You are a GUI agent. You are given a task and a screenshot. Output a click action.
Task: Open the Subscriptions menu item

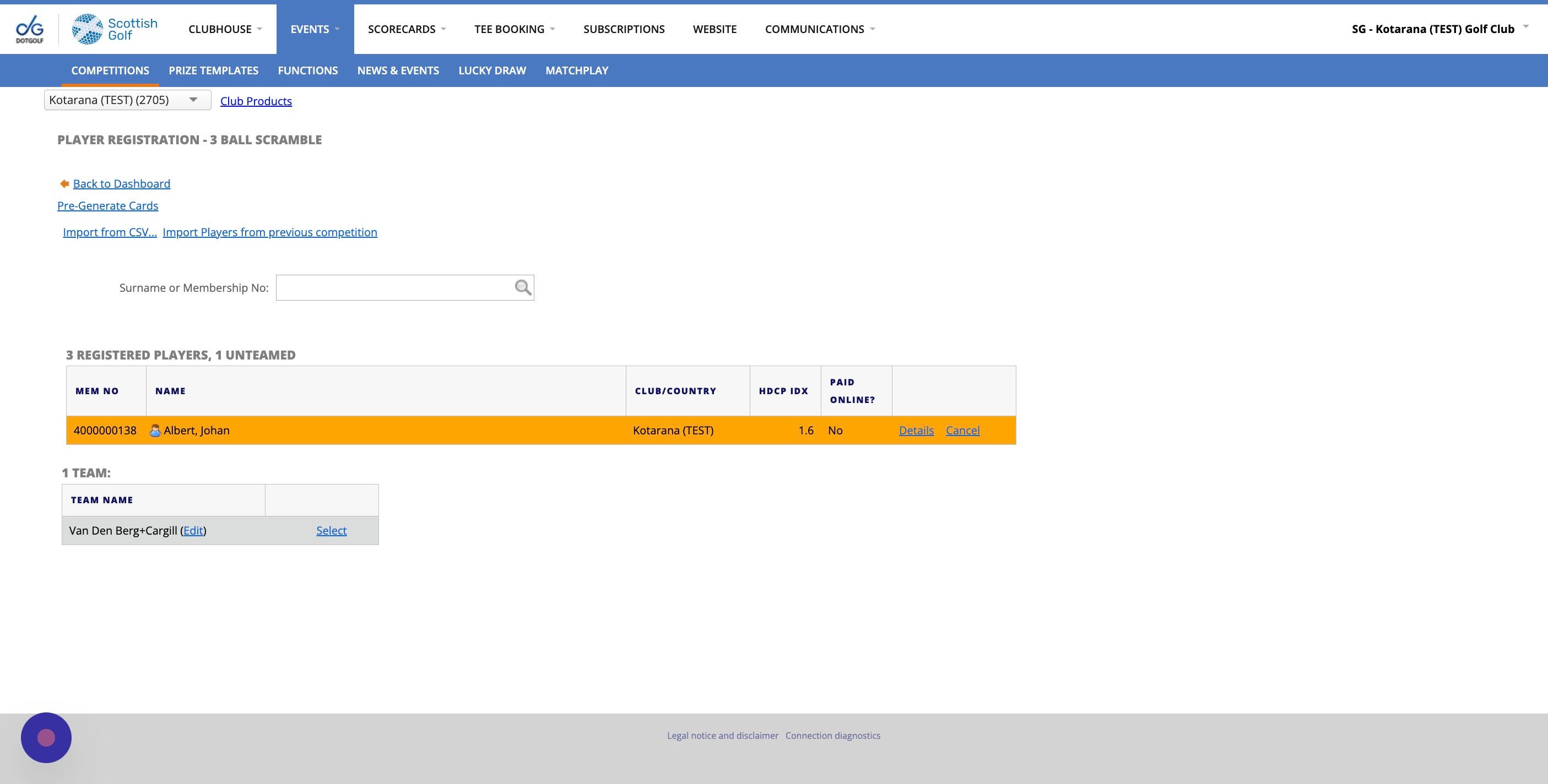click(624, 29)
